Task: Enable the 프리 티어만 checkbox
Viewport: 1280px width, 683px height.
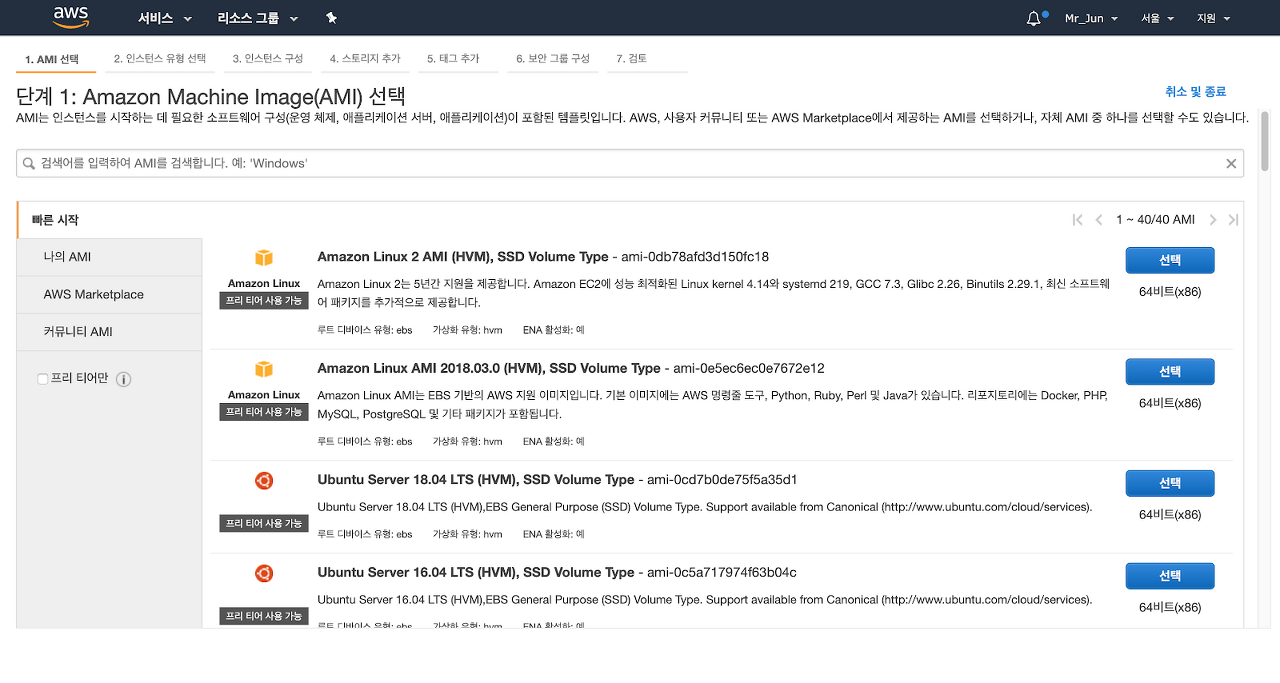Action: pos(42,379)
